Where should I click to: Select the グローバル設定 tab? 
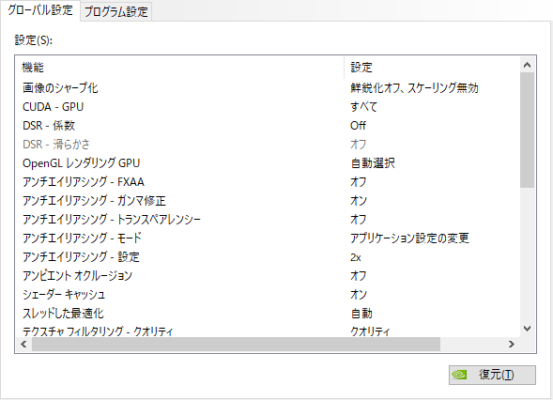(40, 10)
